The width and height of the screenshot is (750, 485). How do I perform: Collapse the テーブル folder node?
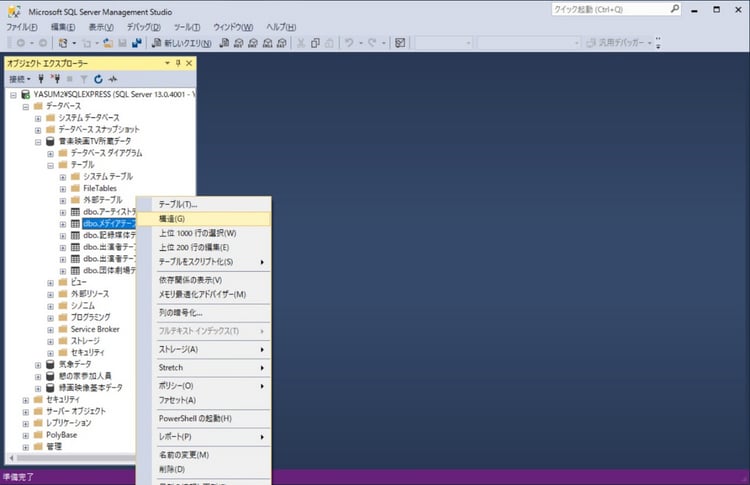tap(50, 165)
